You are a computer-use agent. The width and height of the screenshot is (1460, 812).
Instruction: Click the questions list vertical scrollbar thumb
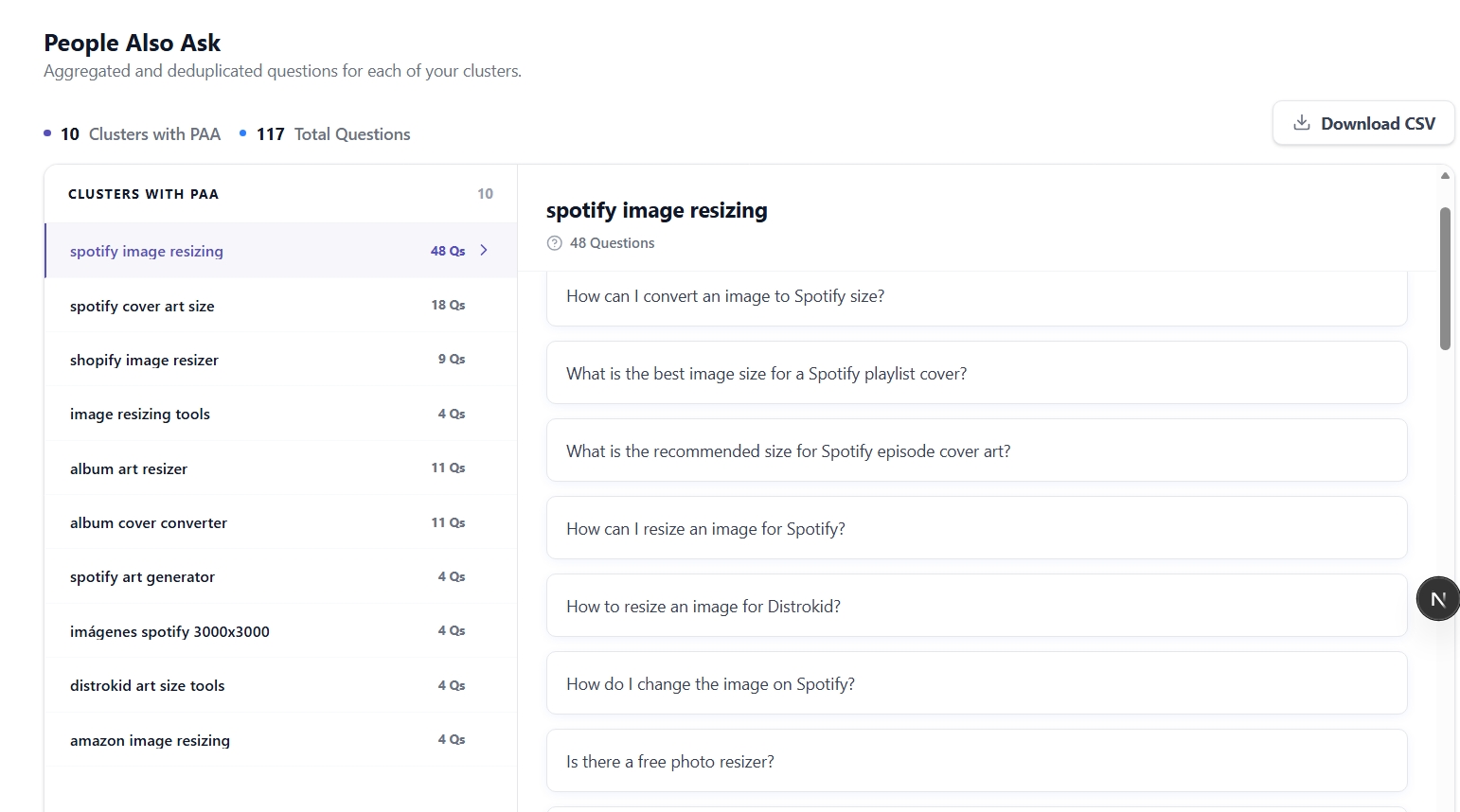pos(1445,278)
